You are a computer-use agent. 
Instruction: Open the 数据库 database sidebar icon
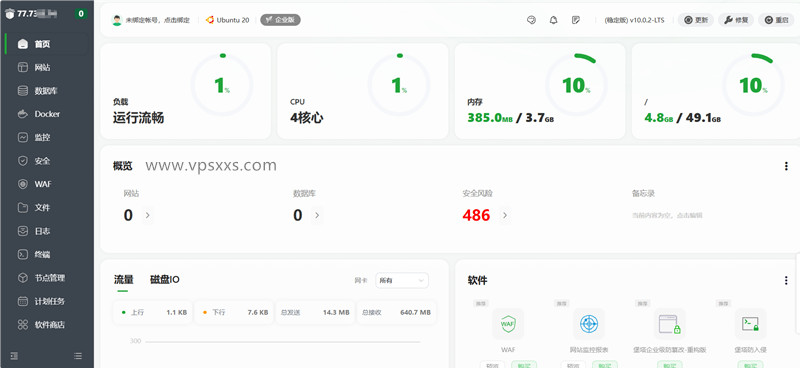[22, 91]
